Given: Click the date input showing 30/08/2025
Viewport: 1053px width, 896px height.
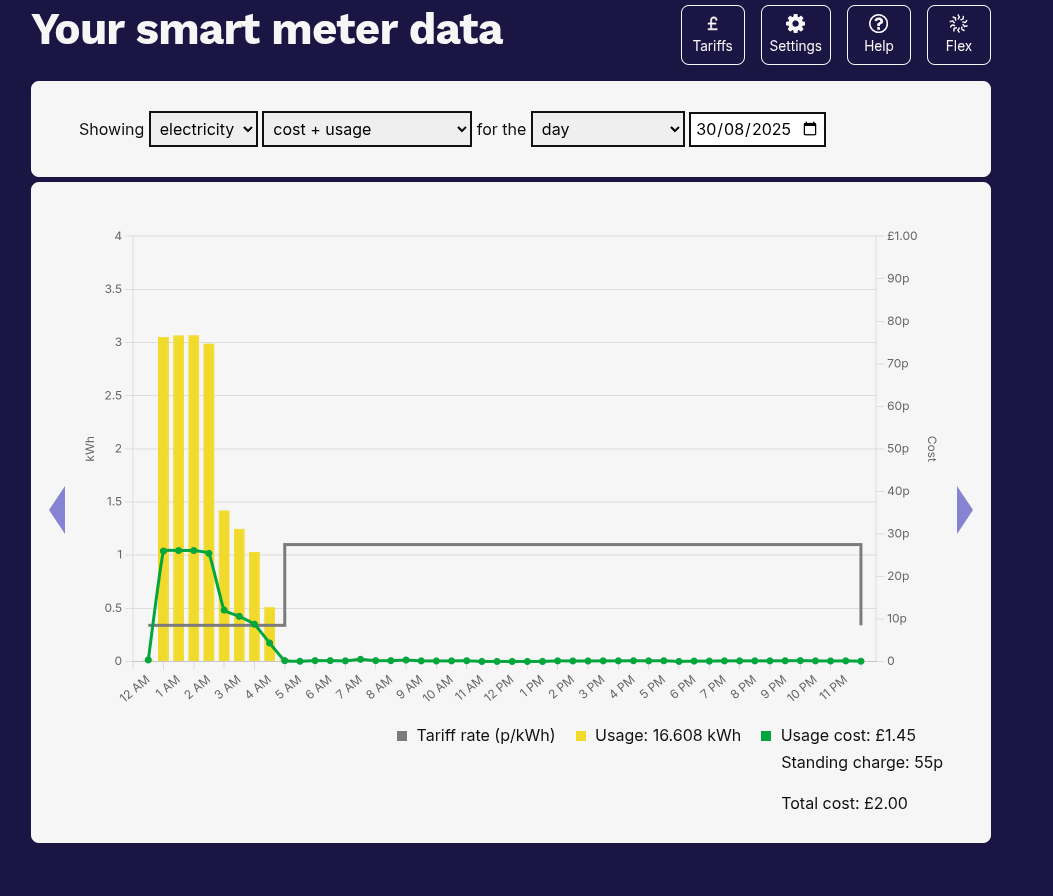Looking at the screenshot, I should click(750, 129).
